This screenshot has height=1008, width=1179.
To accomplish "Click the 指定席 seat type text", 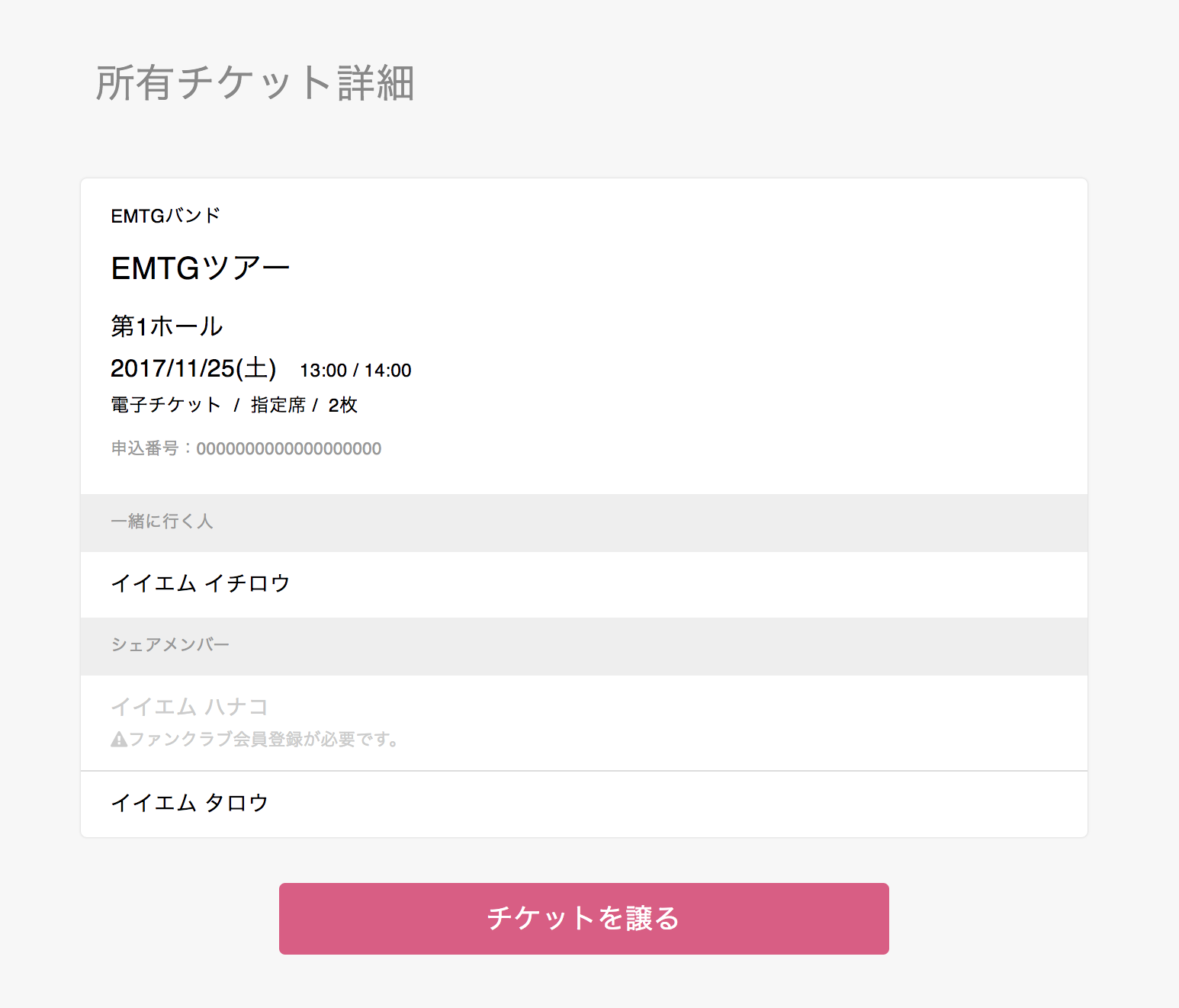I will point(278,405).
